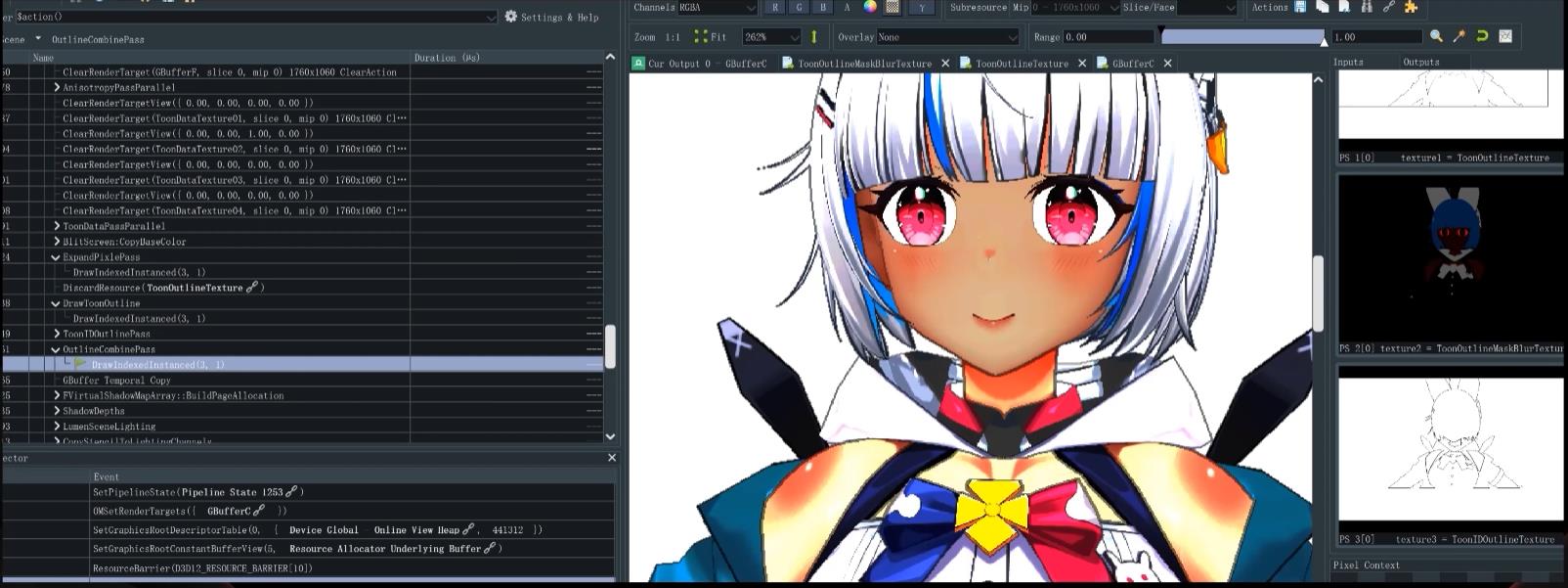Image resolution: width=1568 pixels, height=588 pixels.
Task: Follow link icon after Resource Allocator Underlying Buffer
Action: coord(490,549)
